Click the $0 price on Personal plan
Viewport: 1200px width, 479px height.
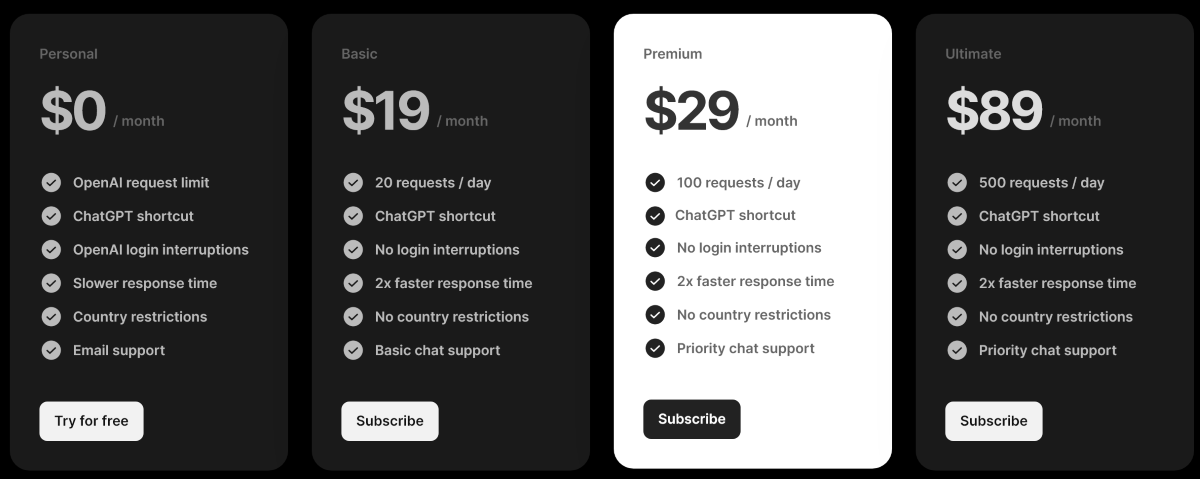pos(72,112)
